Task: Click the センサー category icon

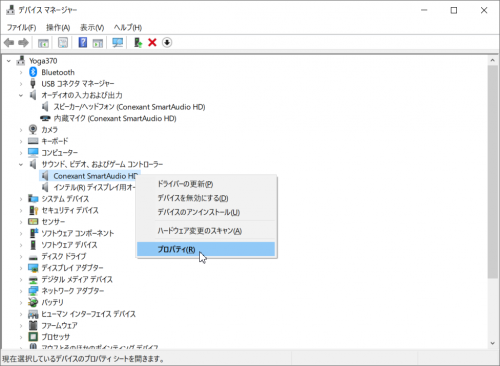Action: click(33, 222)
